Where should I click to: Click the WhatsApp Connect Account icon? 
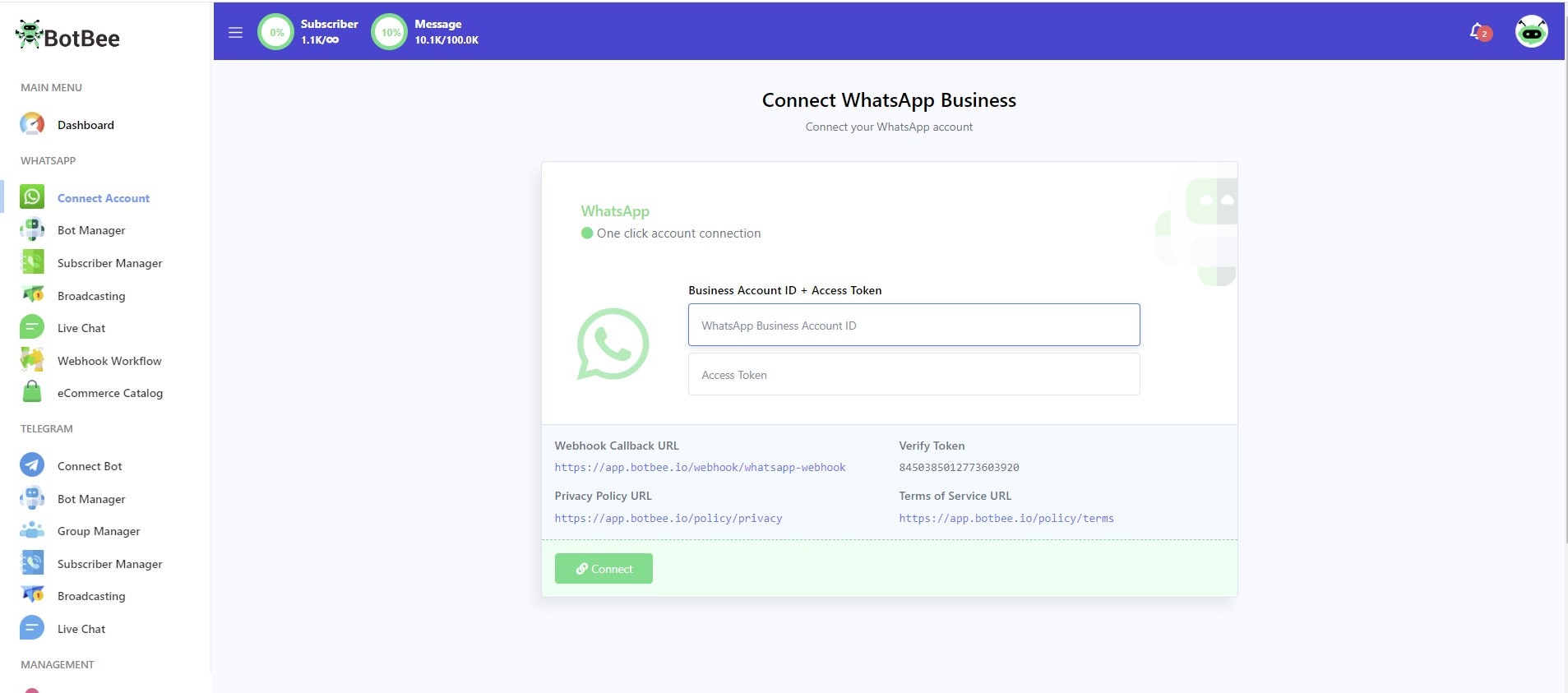coord(32,197)
